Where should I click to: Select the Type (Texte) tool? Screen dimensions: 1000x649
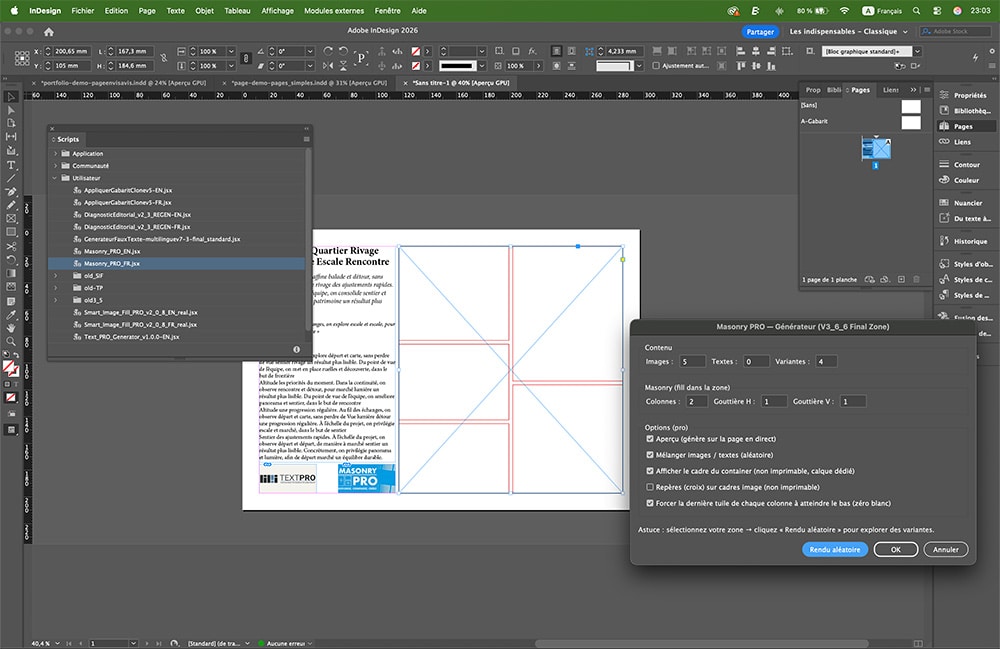(11, 165)
